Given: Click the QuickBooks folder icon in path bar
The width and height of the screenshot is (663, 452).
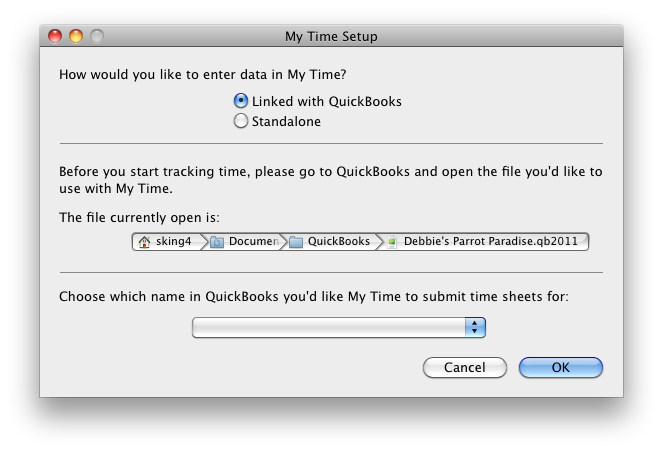Looking at the screenshot, I should tap(296, 242).
